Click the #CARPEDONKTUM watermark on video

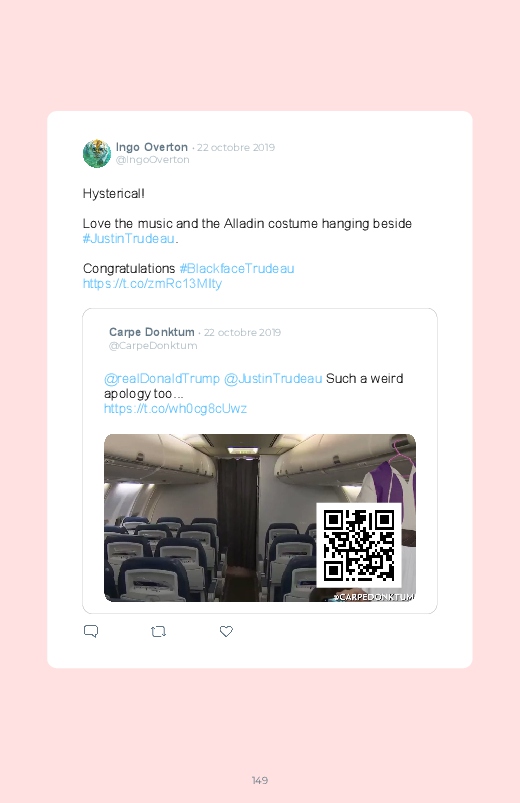coord(373,597)
